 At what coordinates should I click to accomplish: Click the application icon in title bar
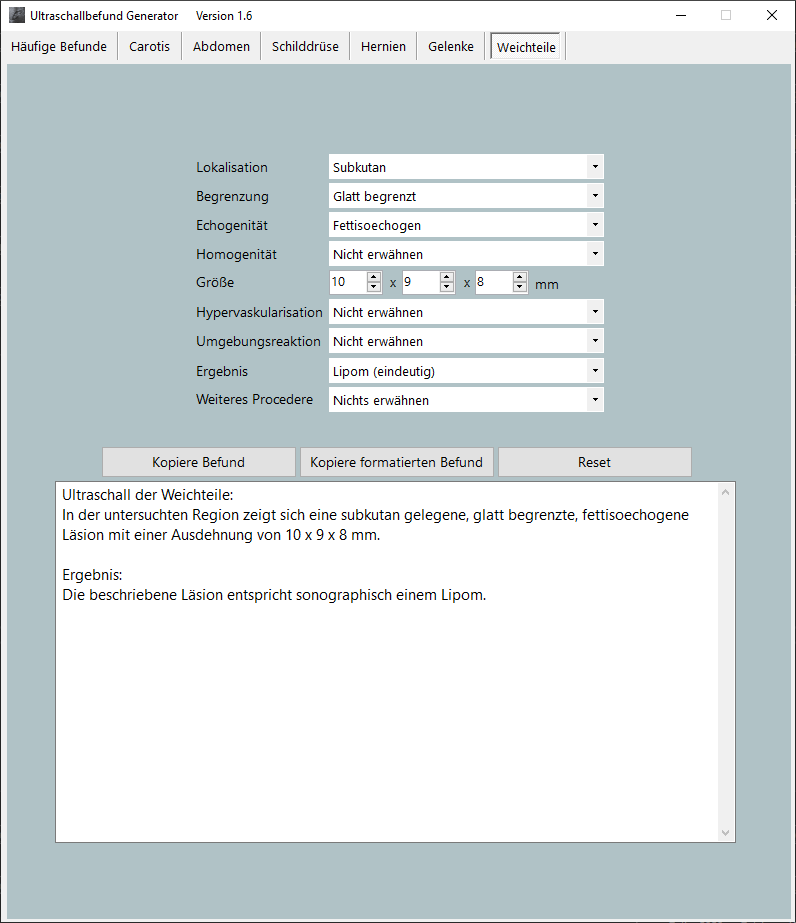[x=17, y=15]
